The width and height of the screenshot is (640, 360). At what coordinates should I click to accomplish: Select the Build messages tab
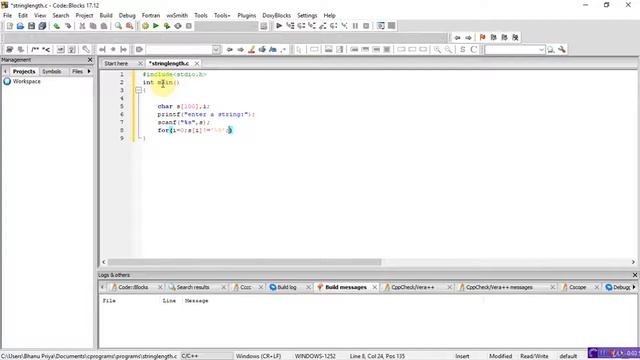click(x=346, y=287)
